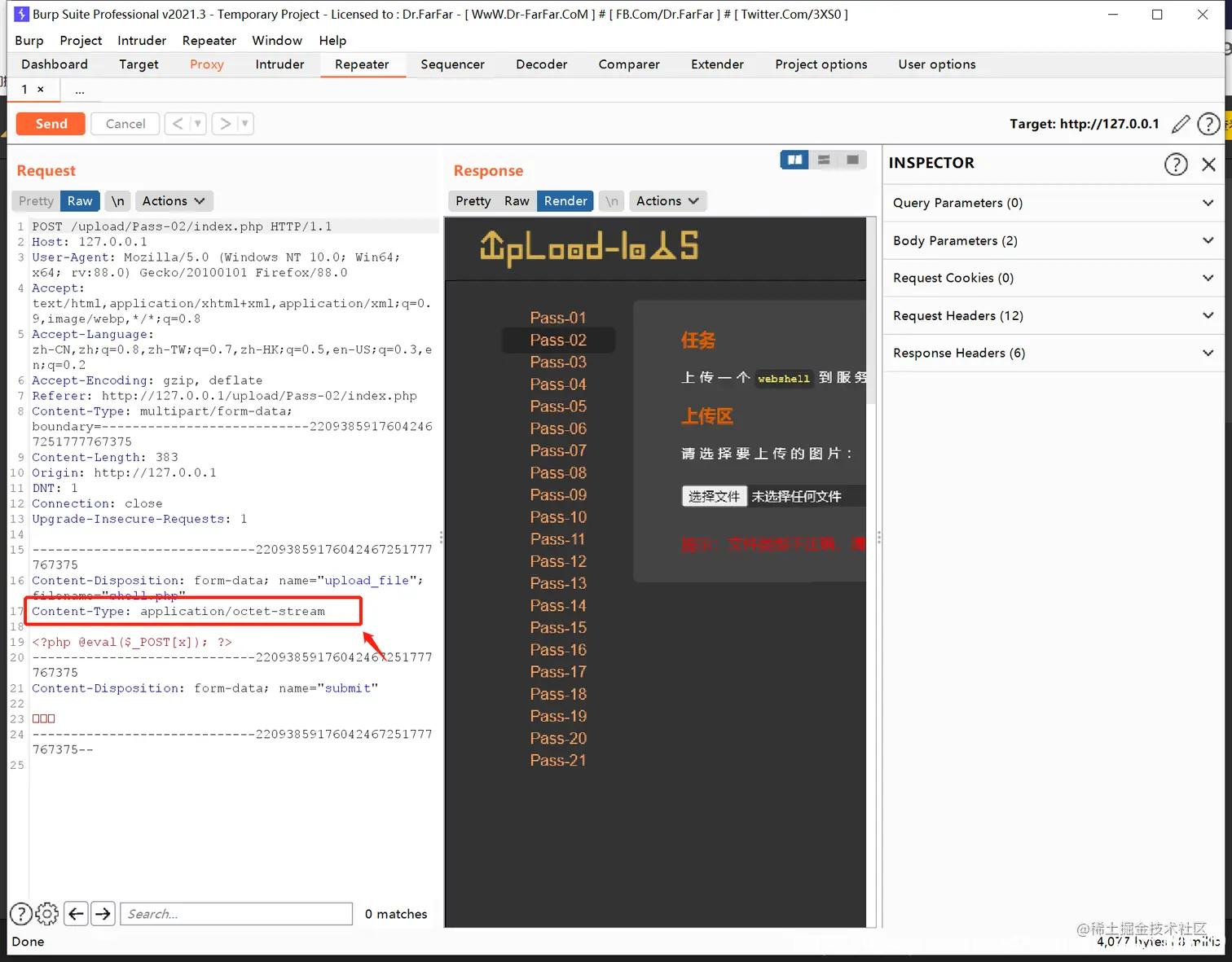
Task: Click bottom-left help question mark icon
Action: pos(21,914)
